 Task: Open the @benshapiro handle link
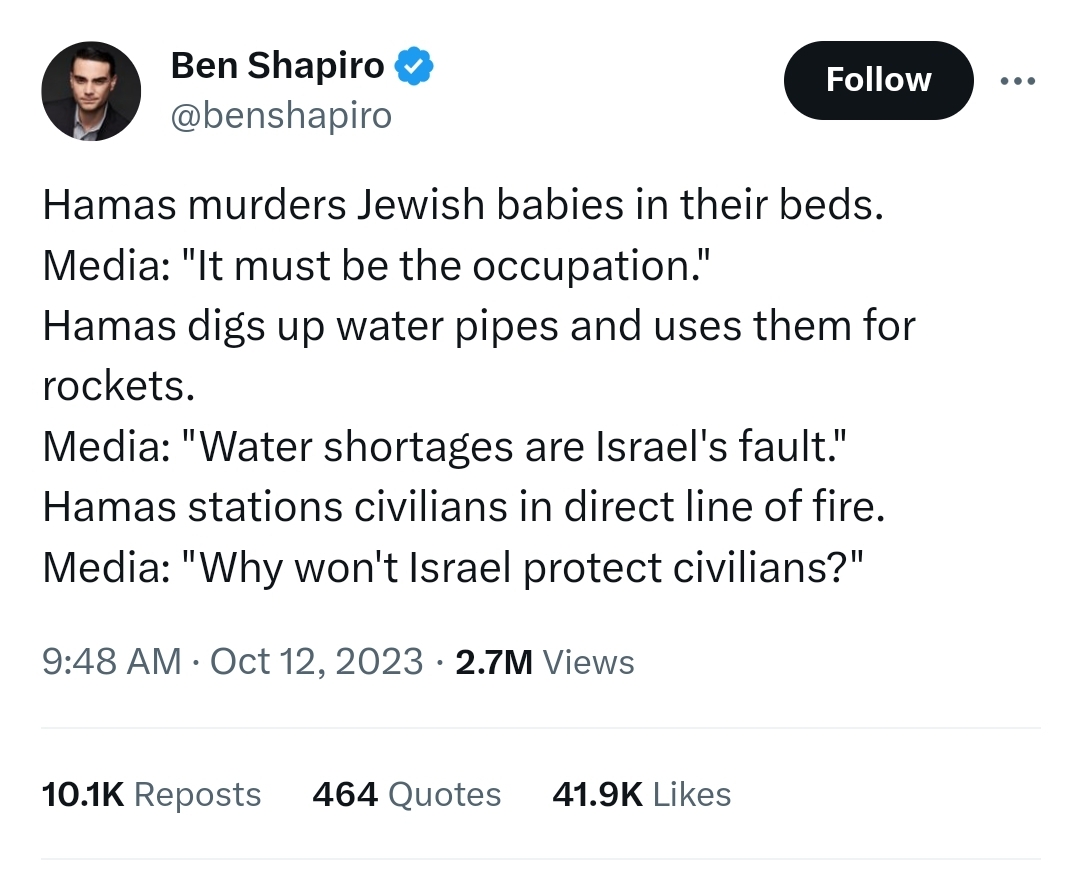click(x=281, y=116)
